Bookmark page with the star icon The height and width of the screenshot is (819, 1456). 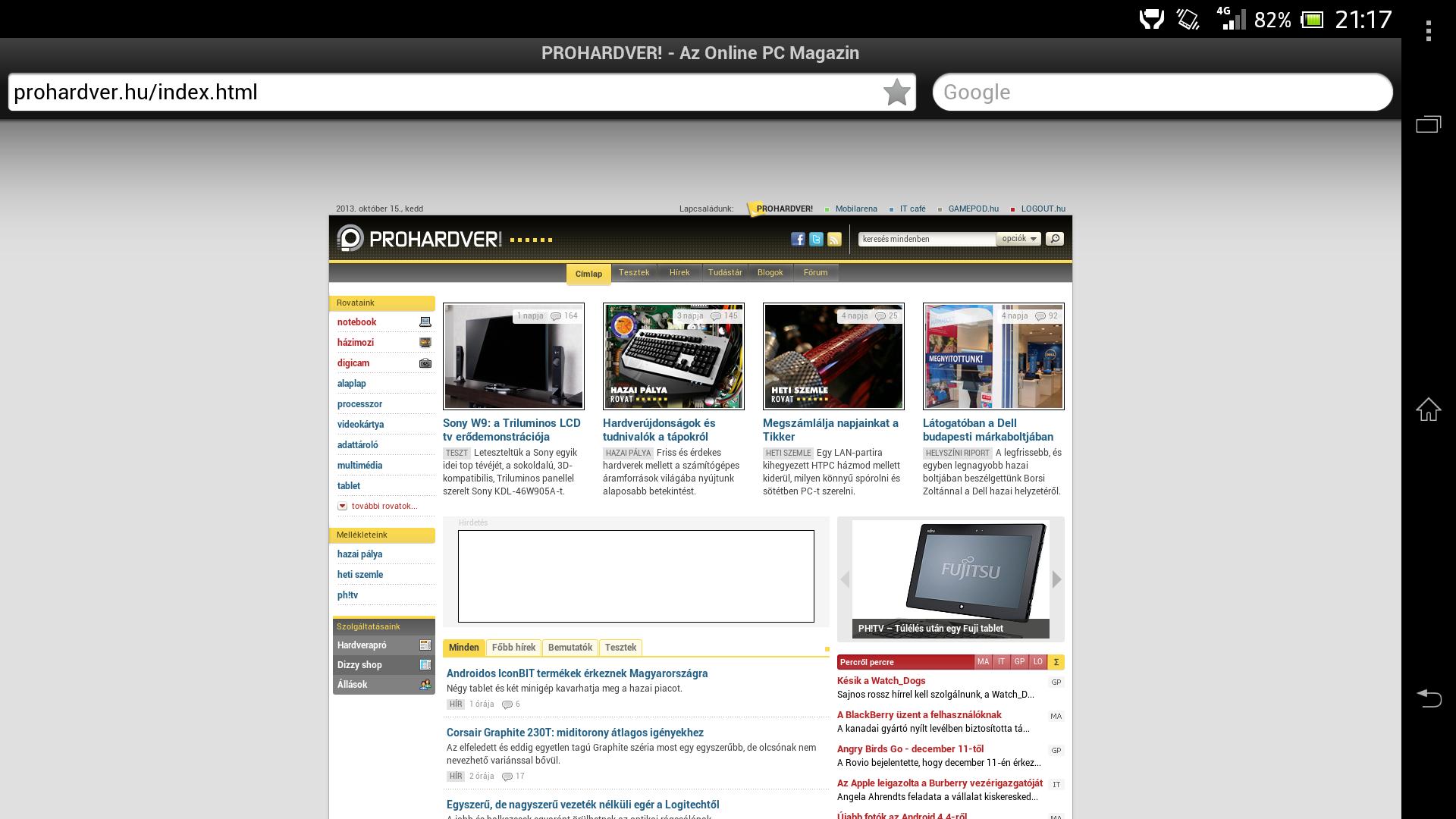(896, 93)
